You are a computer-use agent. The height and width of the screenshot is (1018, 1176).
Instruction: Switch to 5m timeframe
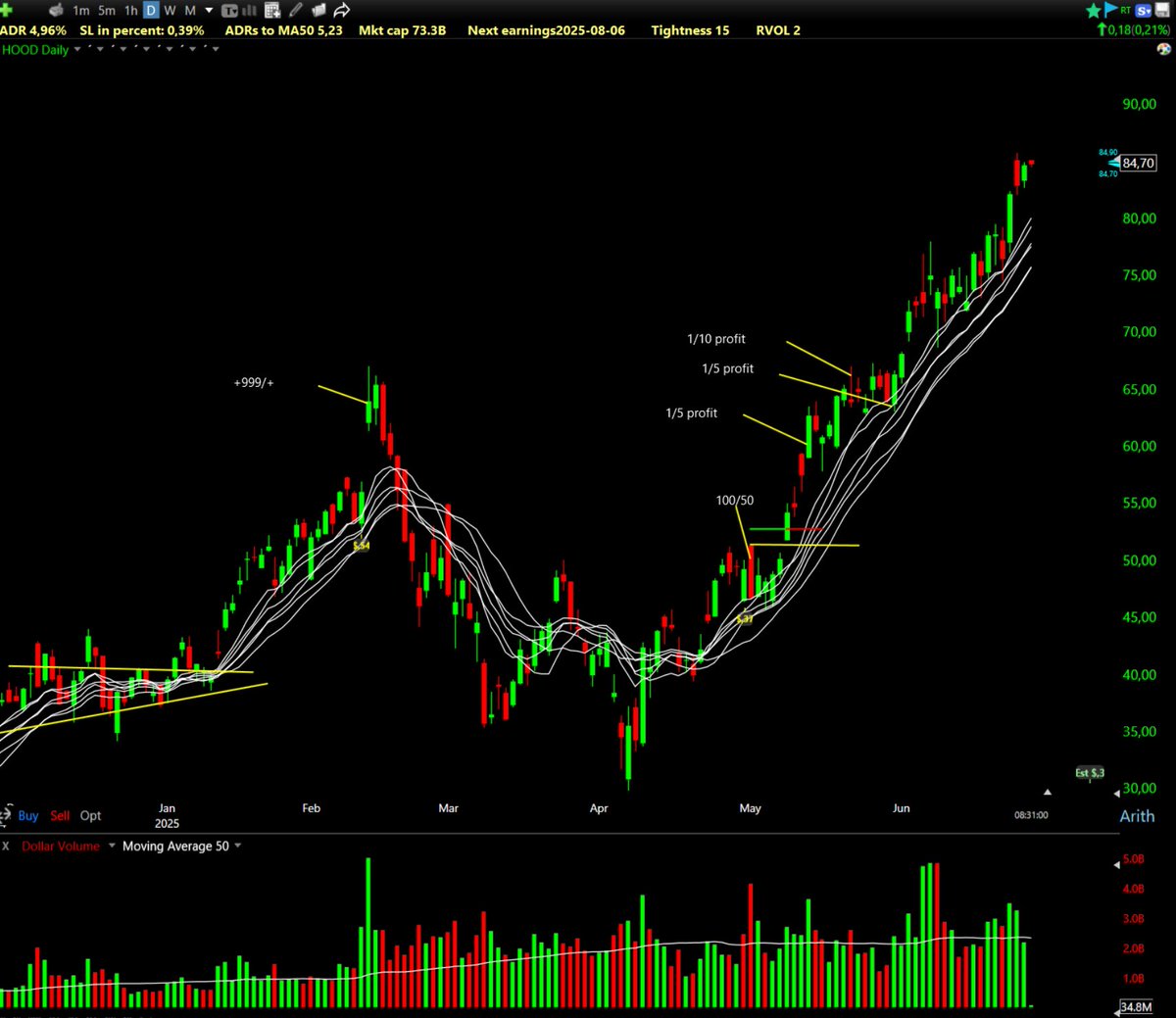point(106,11)
